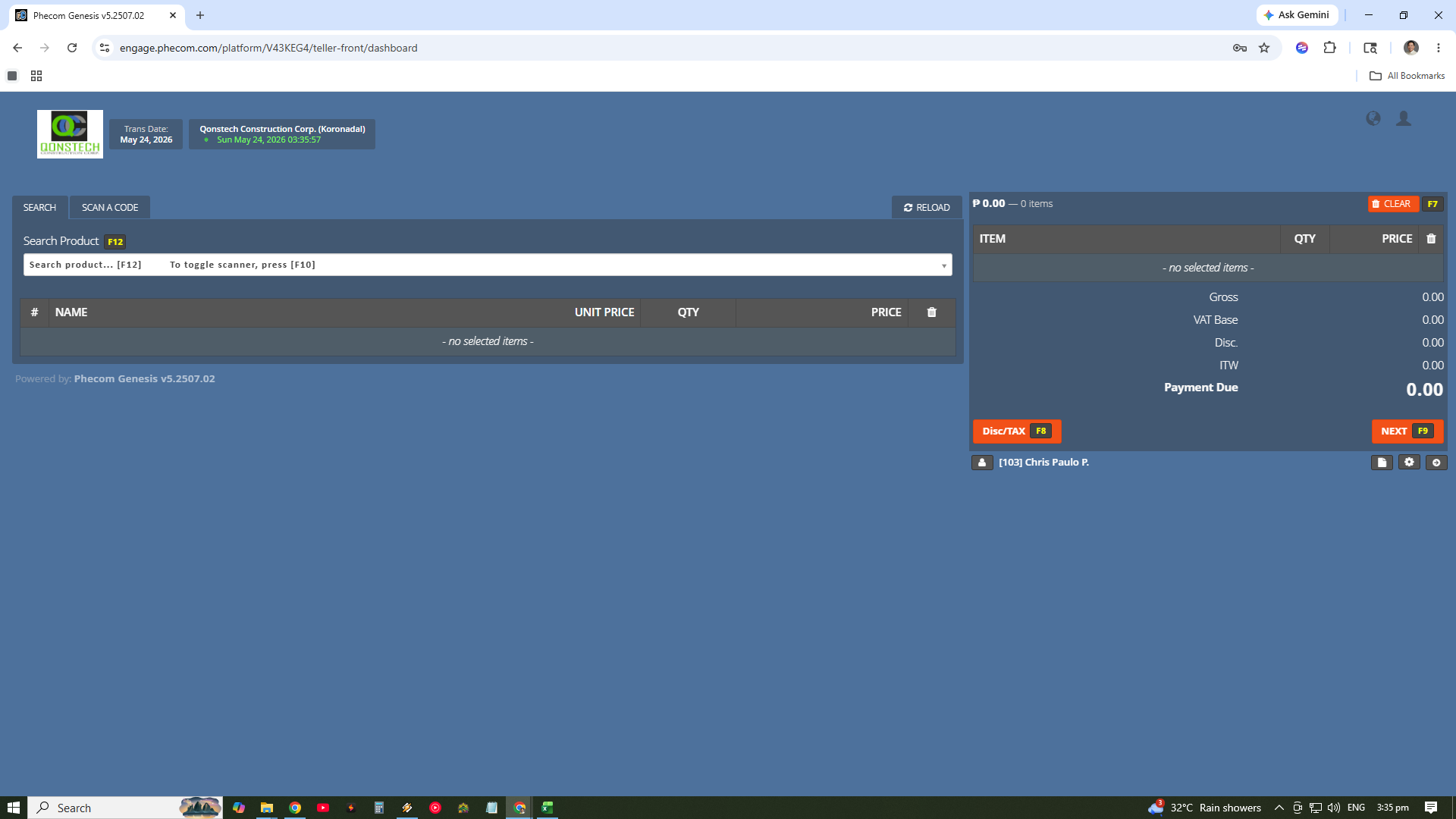Click the Payment Due label

[x=1201, y=388]
